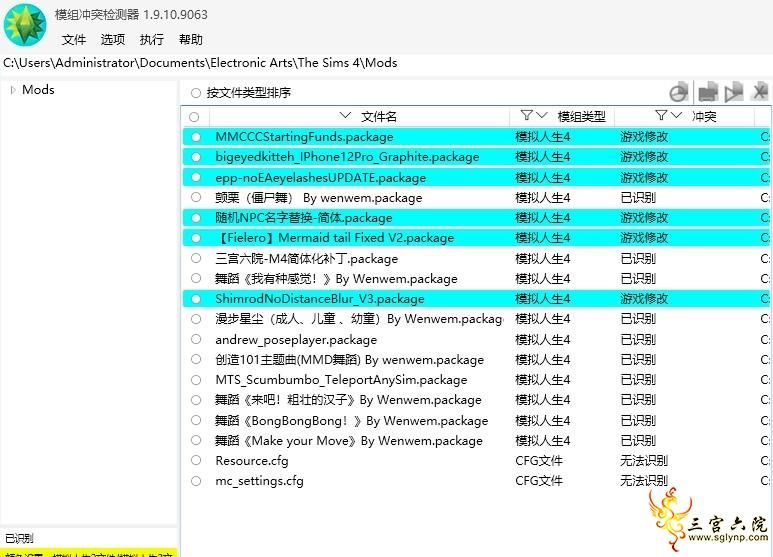Select file 舞蹈《BongBongBong！》By Wenwem.package
The image size is (773, 557).
(351, 420)
